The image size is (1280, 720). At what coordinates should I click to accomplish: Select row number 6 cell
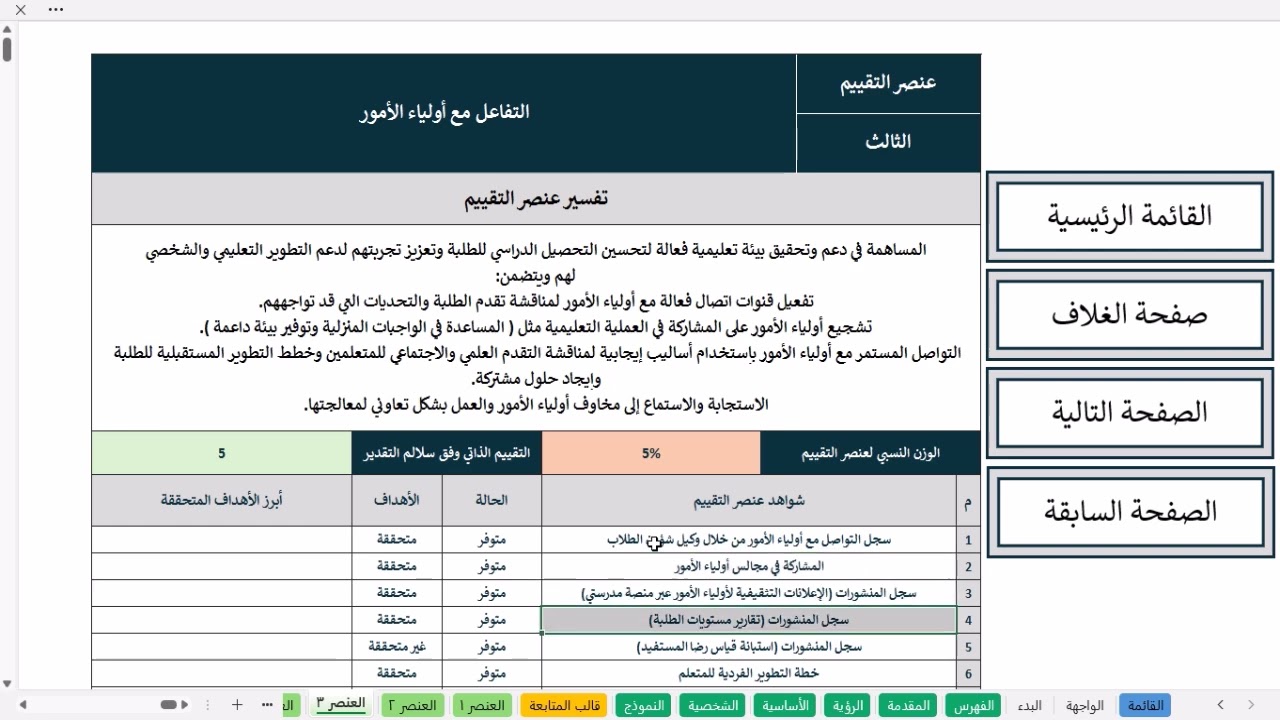(x=968, y=674)
